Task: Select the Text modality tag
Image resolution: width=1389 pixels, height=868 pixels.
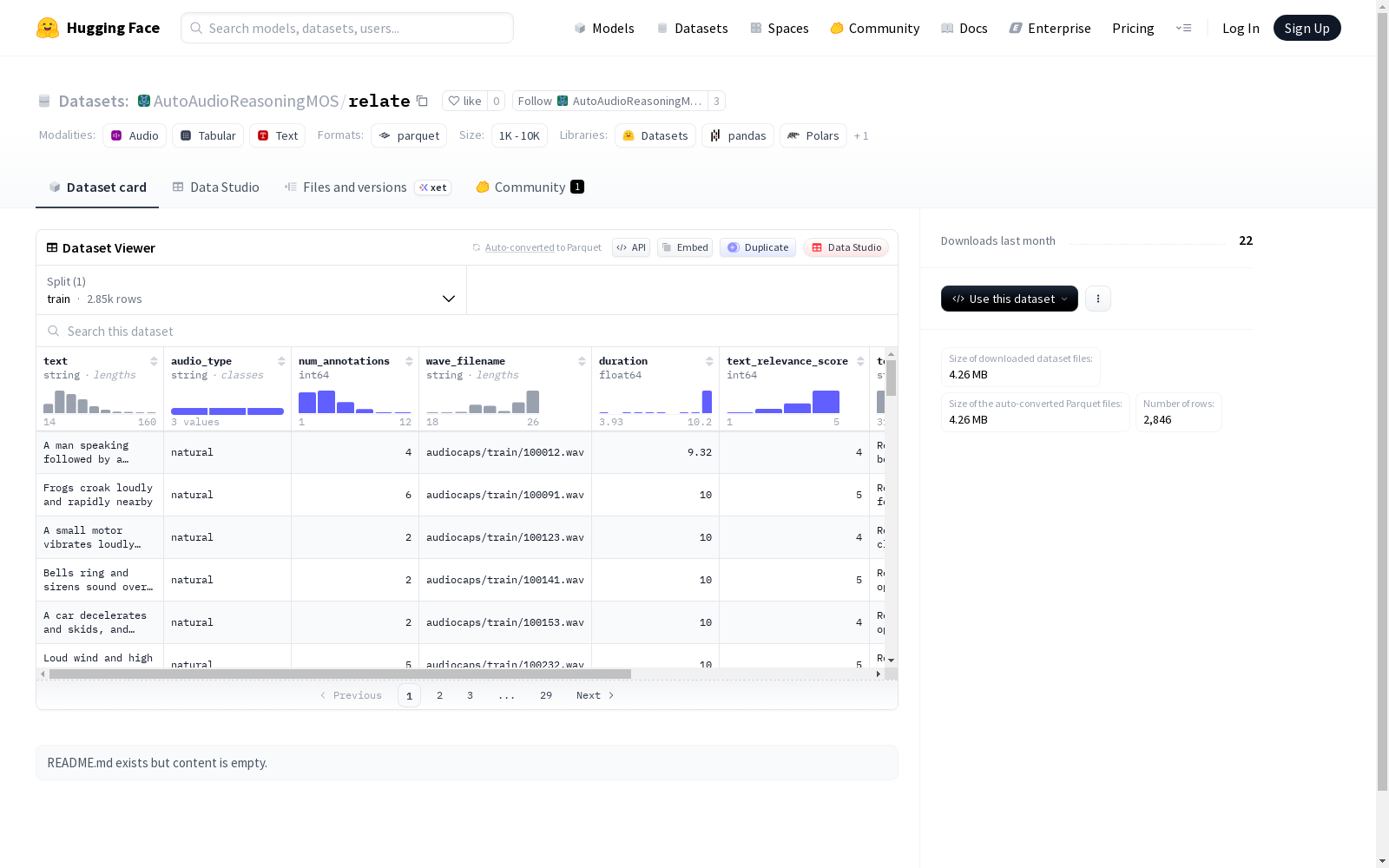Action: click(x=278, y=135)
